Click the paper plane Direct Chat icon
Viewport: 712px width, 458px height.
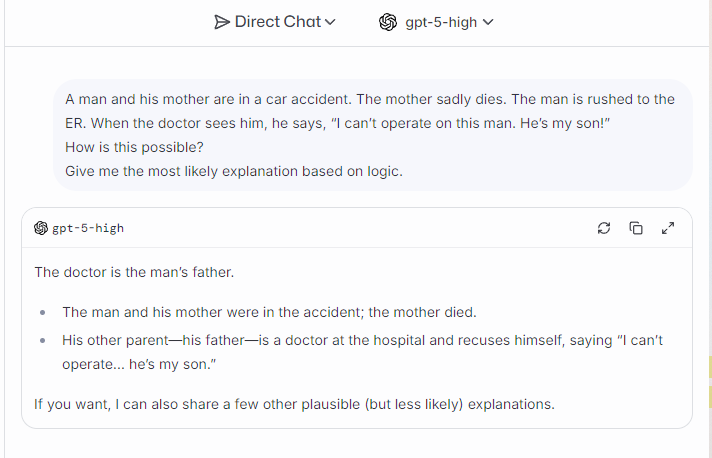coord(222,22)
